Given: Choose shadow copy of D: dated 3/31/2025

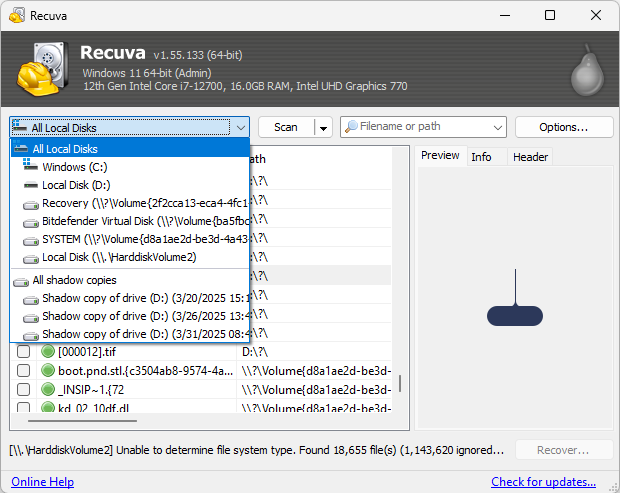Looking at the screenshot, I should pos(130,334).
